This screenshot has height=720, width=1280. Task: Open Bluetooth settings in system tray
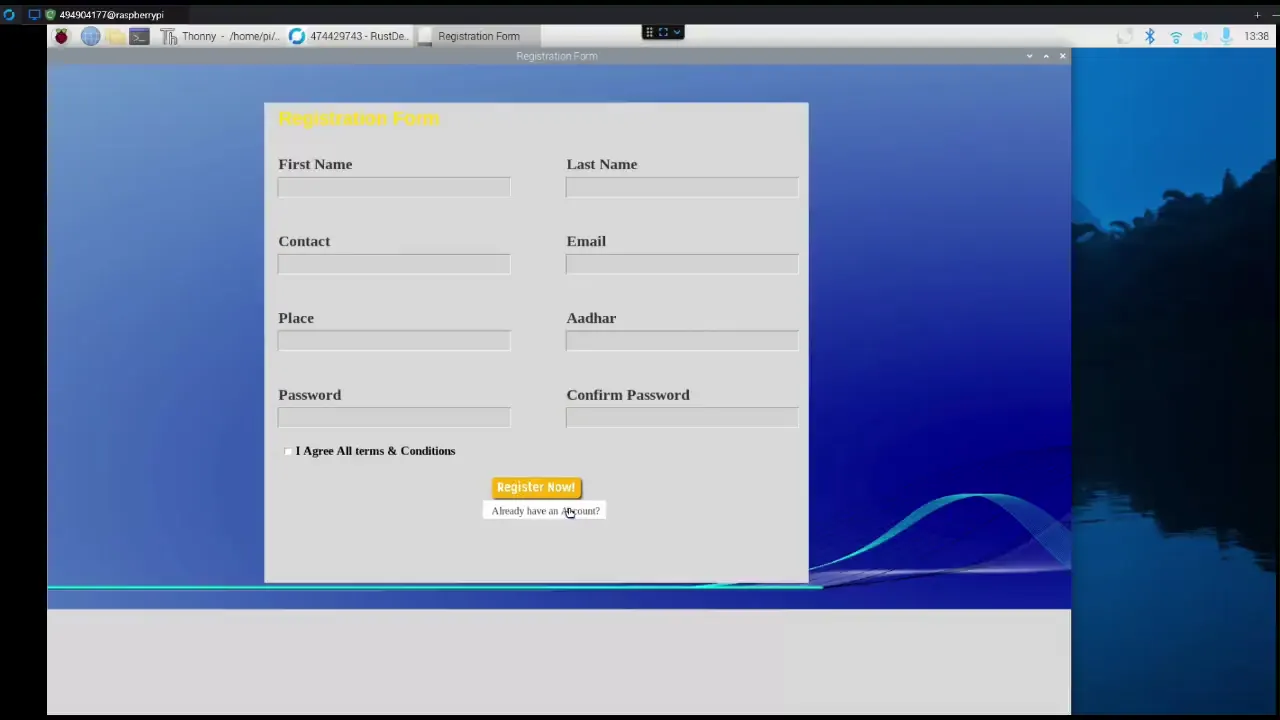[x=1150, y=36]
